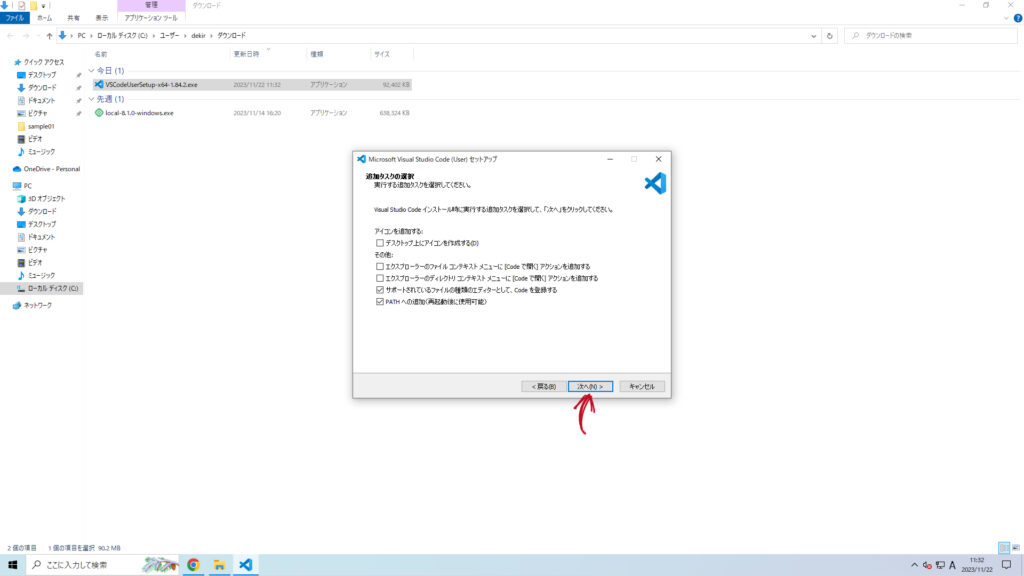
Task: Go up one folder level
Action: (x=49, y=36)
